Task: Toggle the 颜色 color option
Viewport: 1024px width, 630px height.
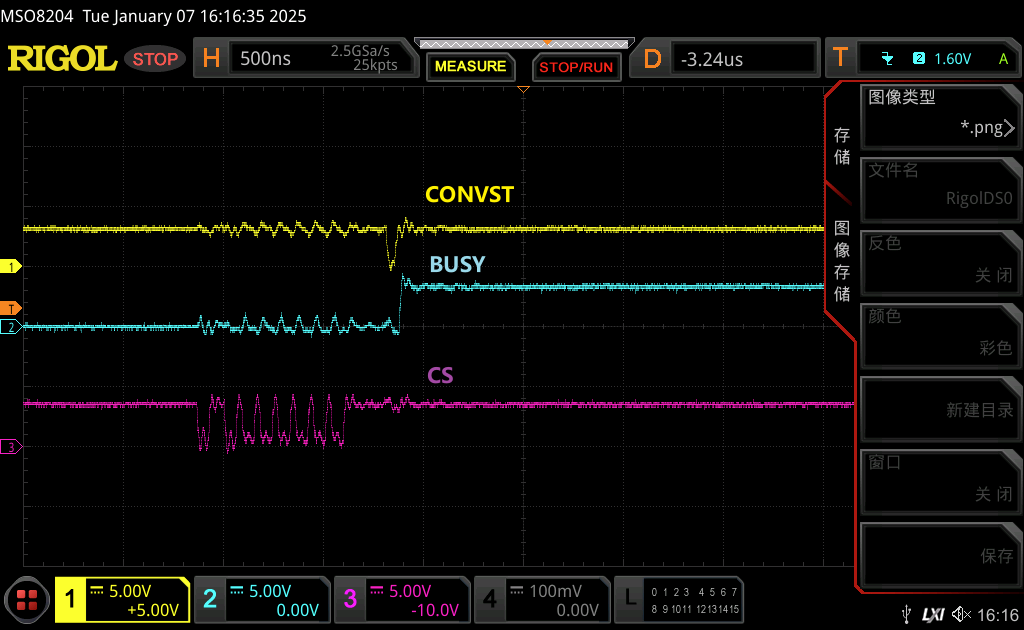Action: (941, 337)
